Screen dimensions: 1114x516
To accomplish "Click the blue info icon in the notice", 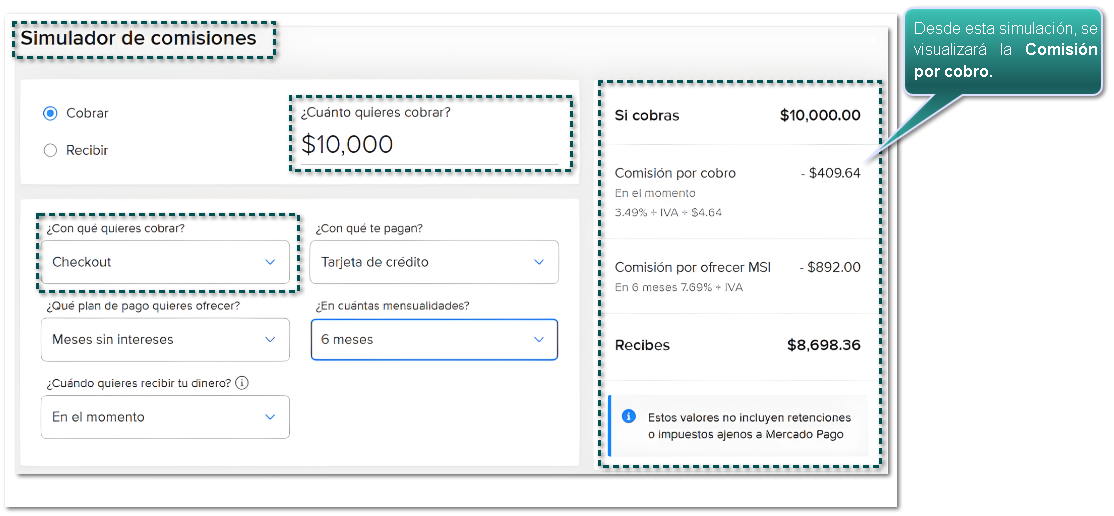I will tap(628, 416).
